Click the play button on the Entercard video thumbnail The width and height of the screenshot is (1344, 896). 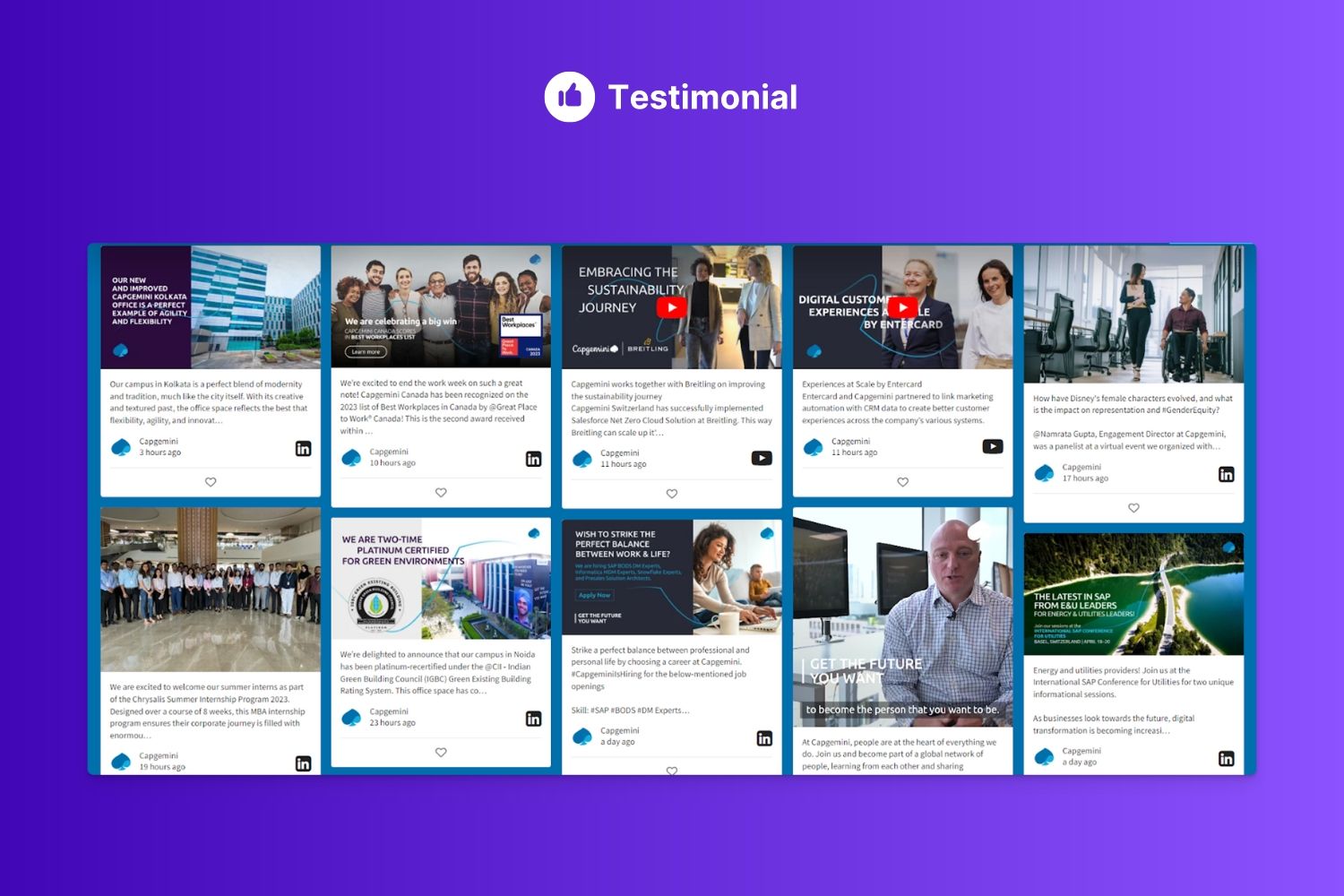pos(904,306)
